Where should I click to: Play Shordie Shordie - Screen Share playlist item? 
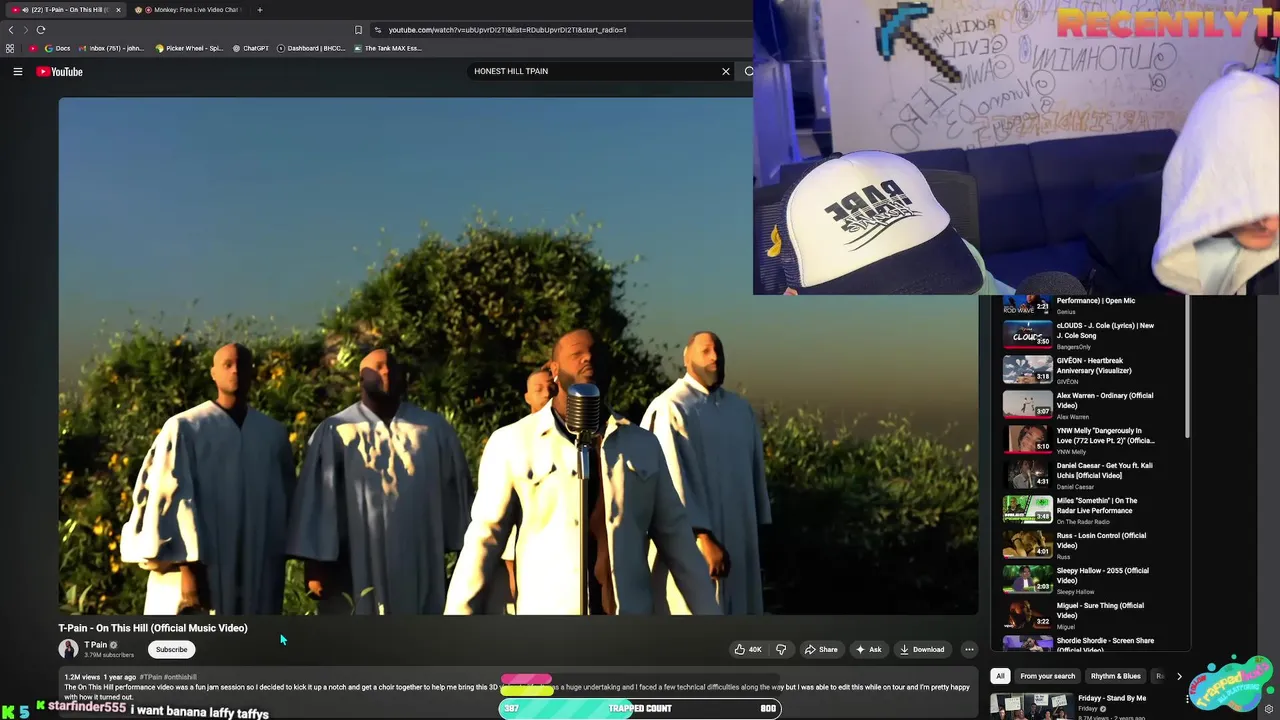pos(1080,643)
